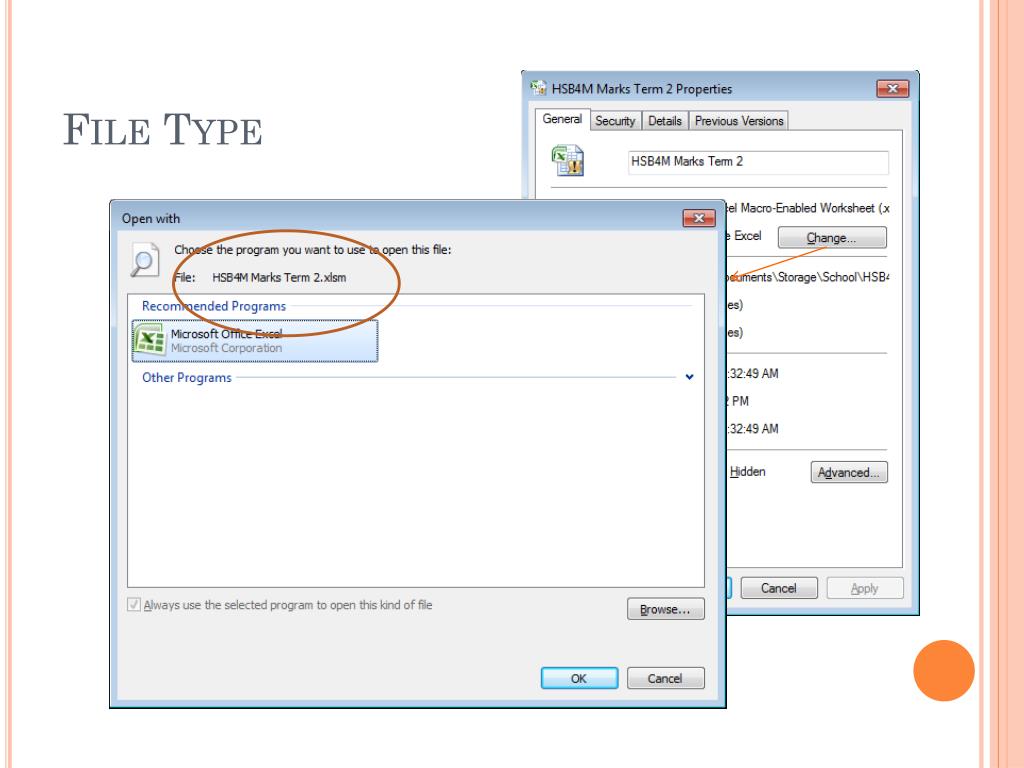Open the Previous Versions tab

pyautogui.click(x=739, y=121)
